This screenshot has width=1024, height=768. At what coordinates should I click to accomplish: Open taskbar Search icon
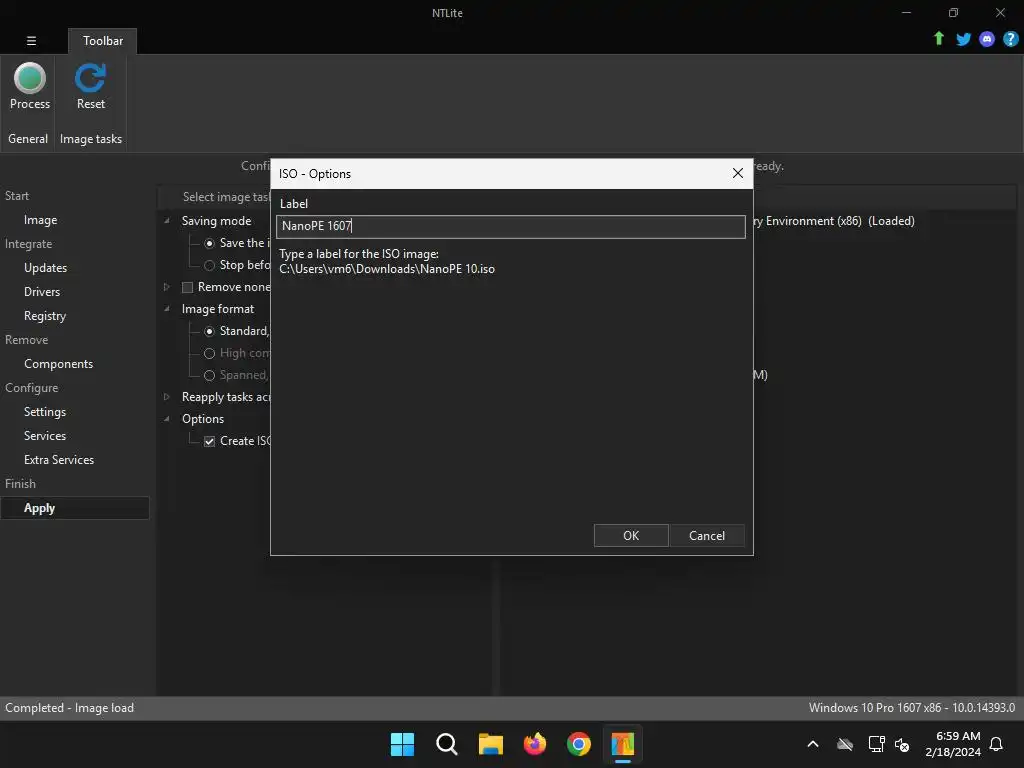point(447,744)
